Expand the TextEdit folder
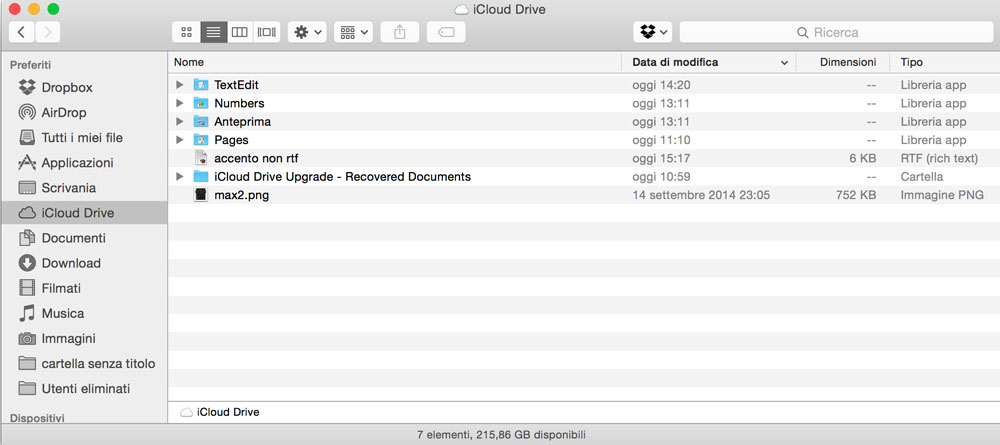The image size is (1000, 445). tap(180, 85)
